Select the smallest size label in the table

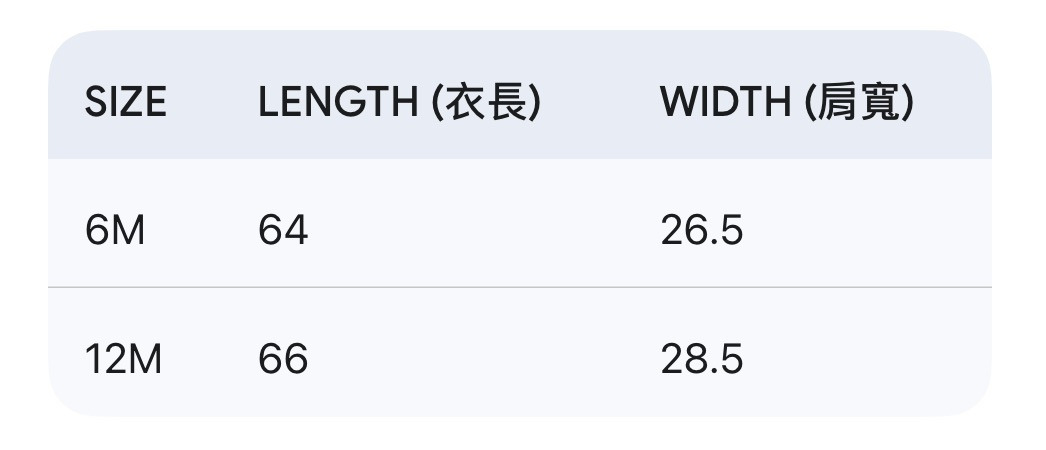[115, 231]
